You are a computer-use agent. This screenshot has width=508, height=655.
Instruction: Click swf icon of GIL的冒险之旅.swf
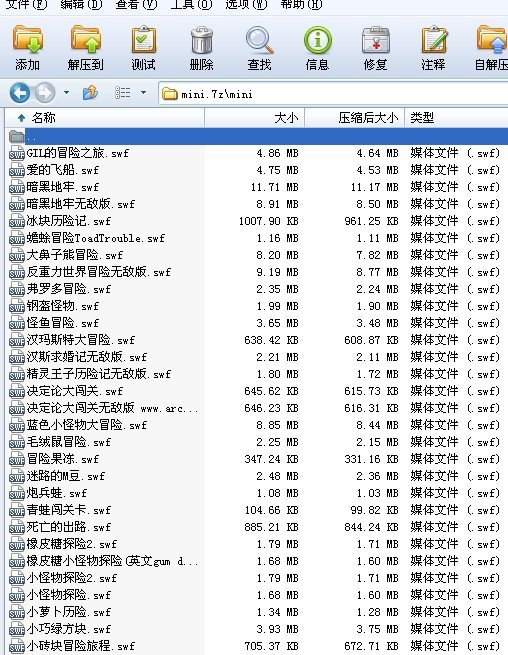pos(17,153)
